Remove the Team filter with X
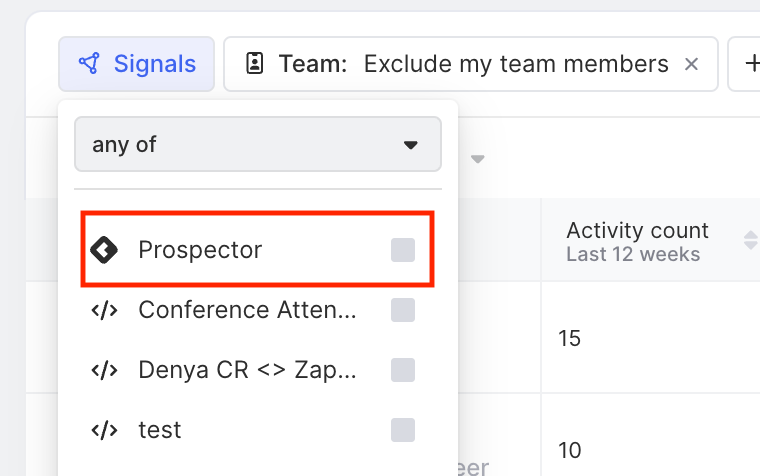Viewport: 760px width, 476px height. pos(691,65)
